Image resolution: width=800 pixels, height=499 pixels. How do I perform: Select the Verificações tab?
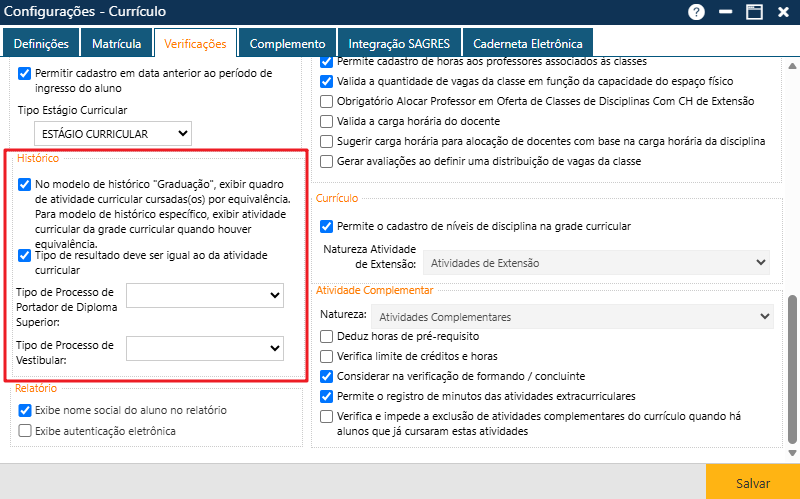point(195,43)
